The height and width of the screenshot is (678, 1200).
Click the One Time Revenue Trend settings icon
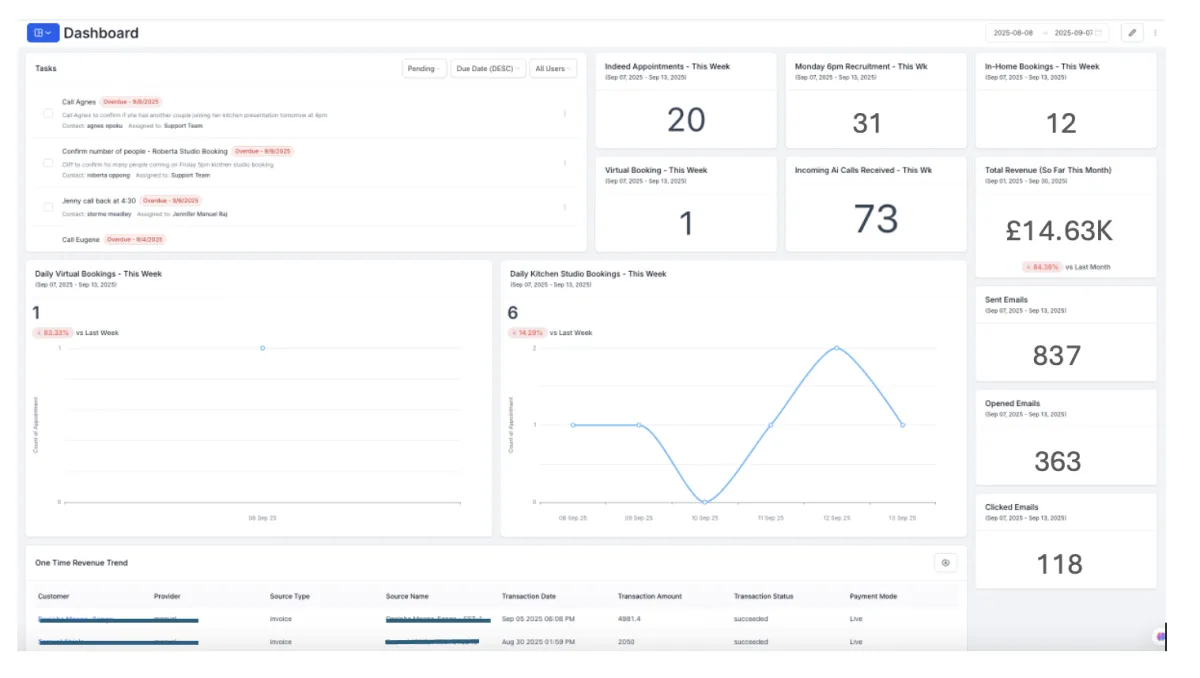[x=945, y=563]
